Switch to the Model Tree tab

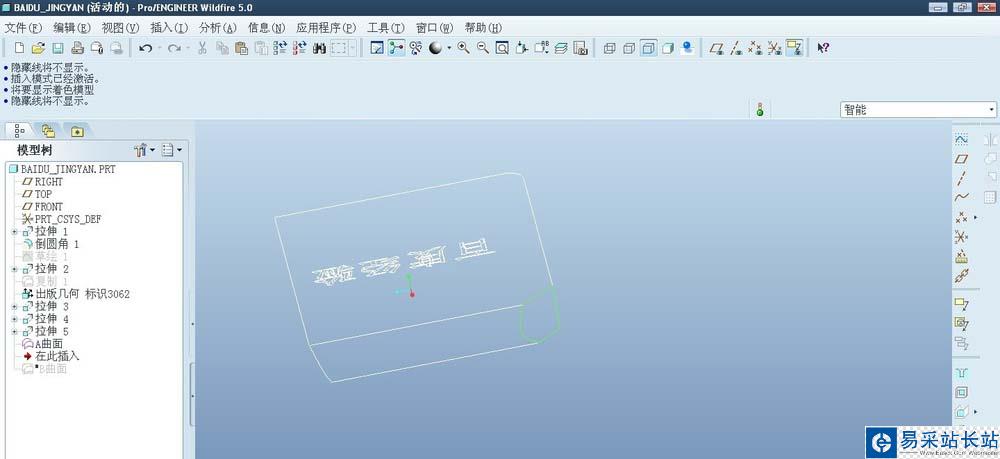click(20, 131)
